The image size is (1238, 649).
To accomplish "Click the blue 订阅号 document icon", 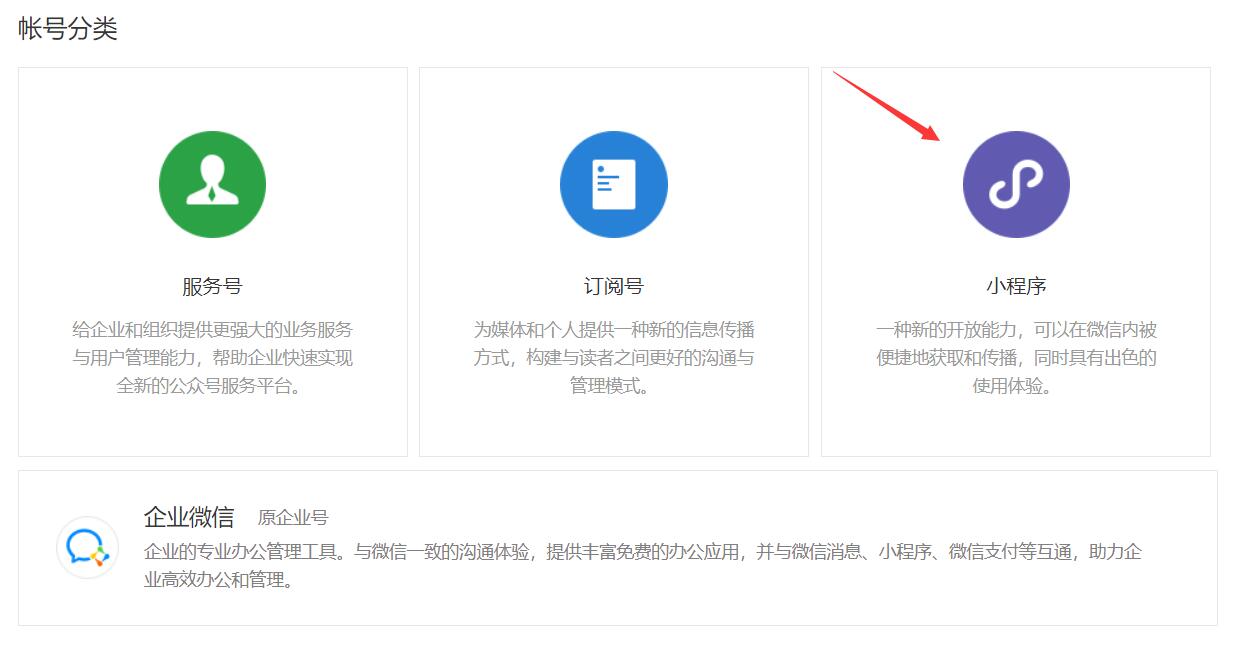I will tap(613, 184).
